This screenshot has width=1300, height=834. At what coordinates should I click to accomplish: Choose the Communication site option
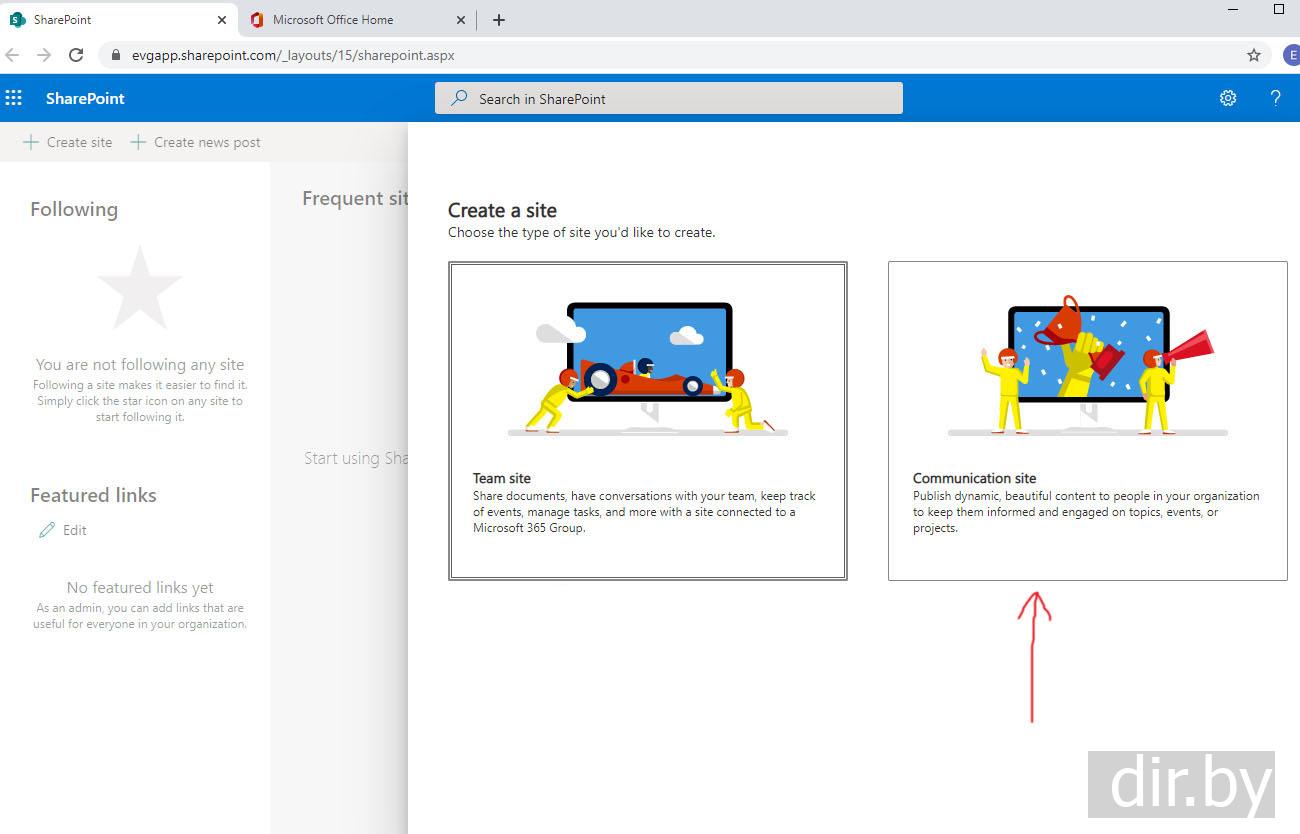(1087, 500)
